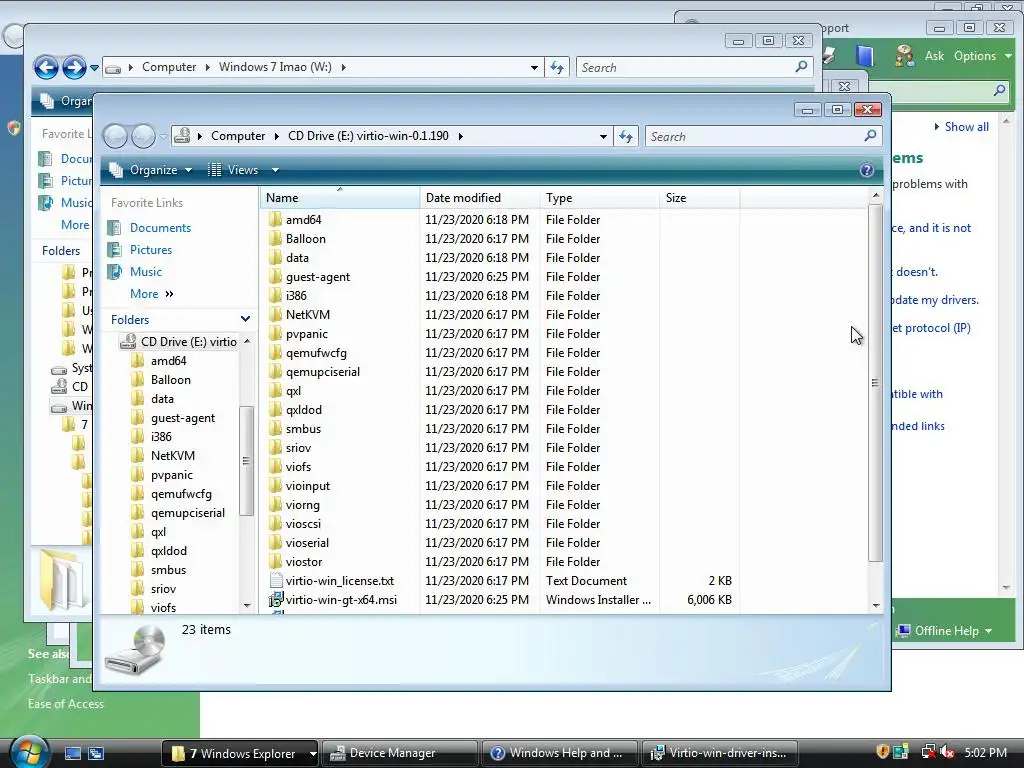1024x768 pixels.
Task: Open Music favorite link
Action: coord(146,272)
